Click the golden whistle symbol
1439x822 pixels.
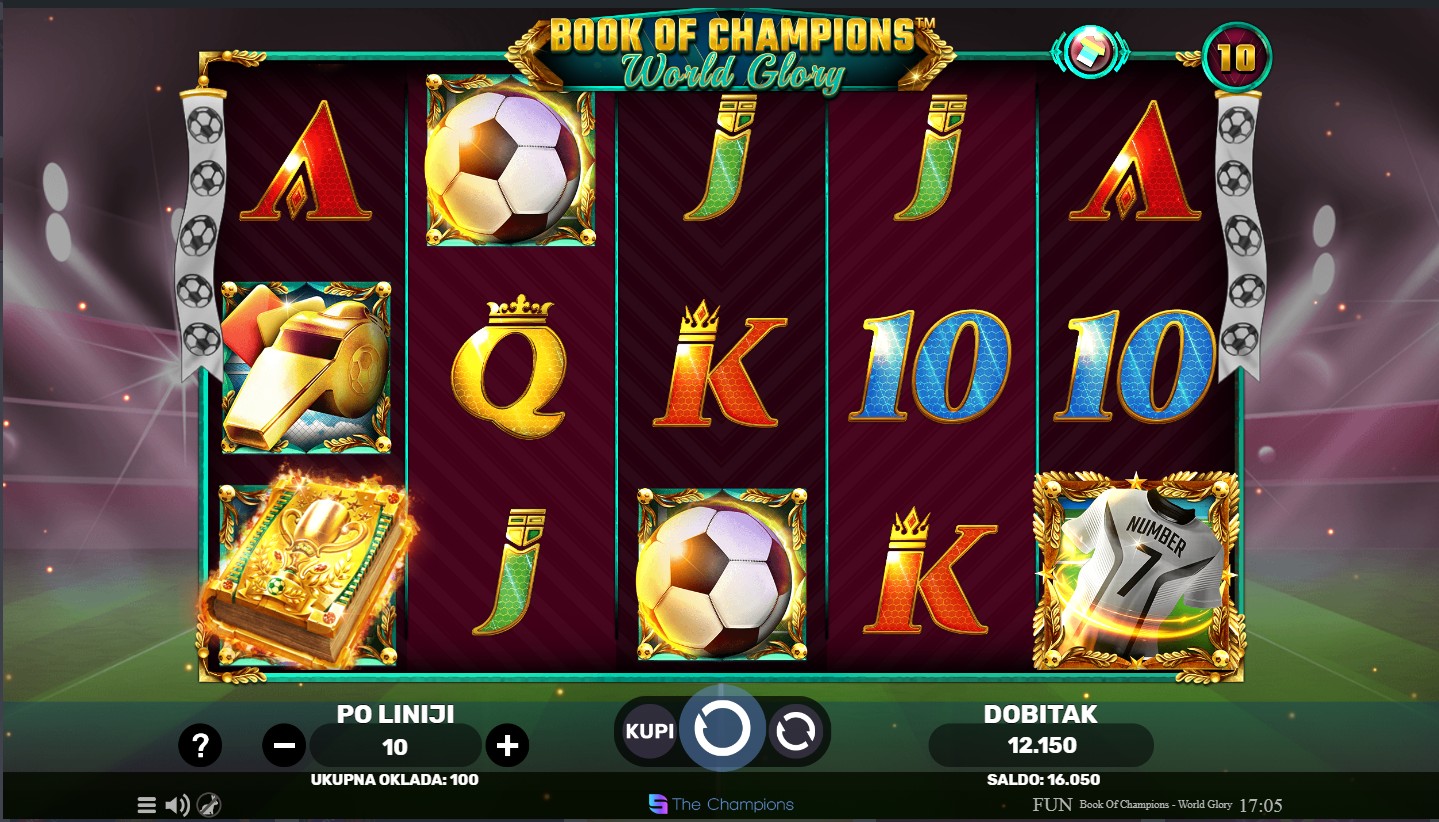(x=306, y=367)
